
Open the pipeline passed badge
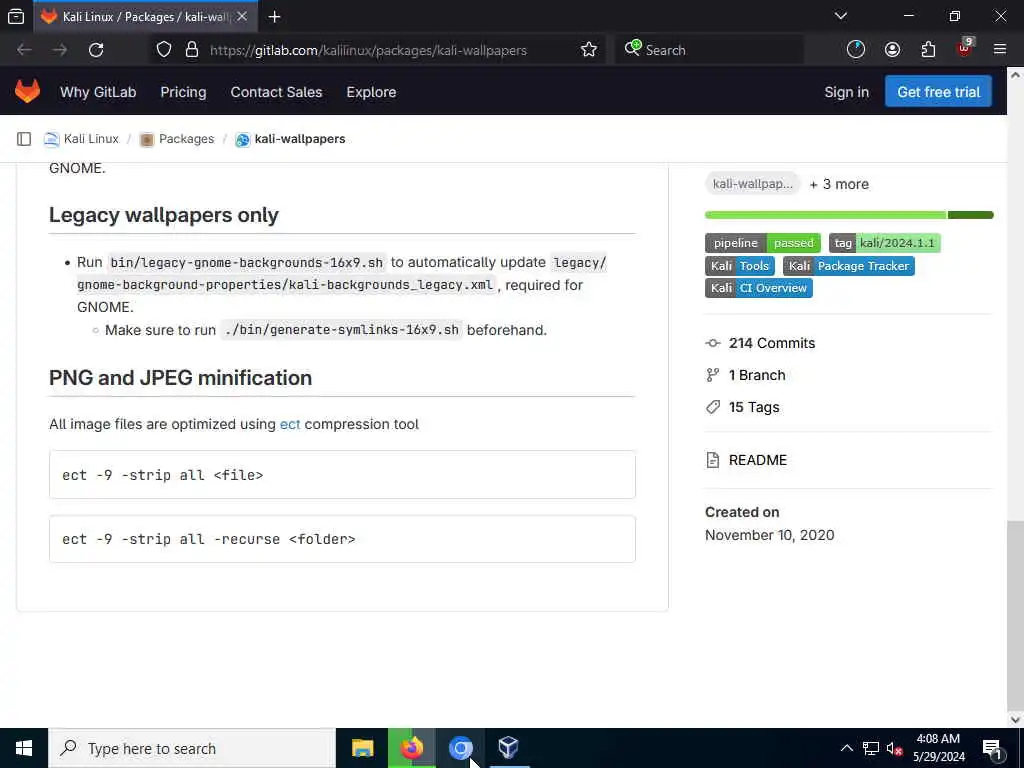click(763, 243)
